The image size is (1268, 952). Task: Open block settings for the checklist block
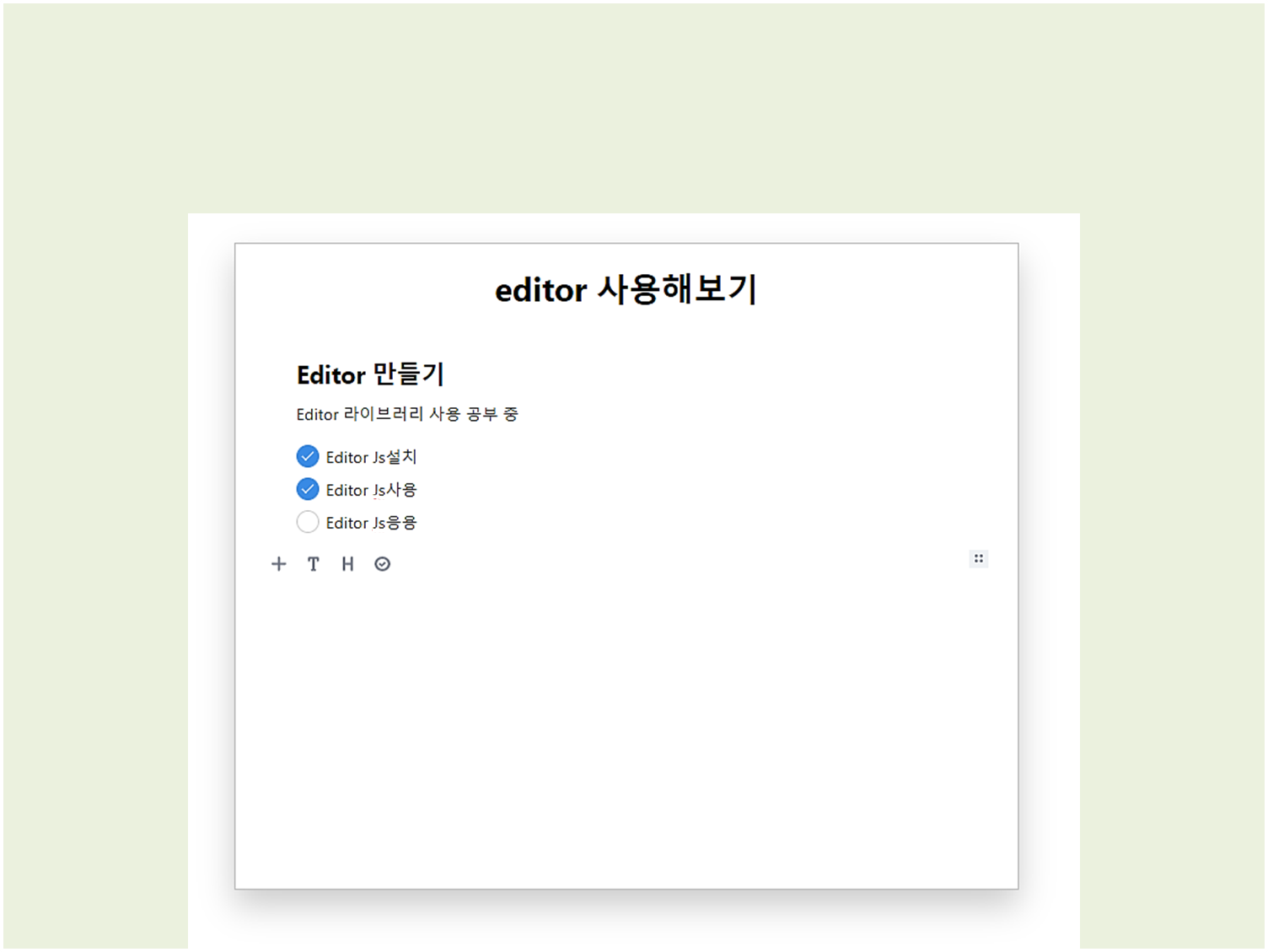978,558
